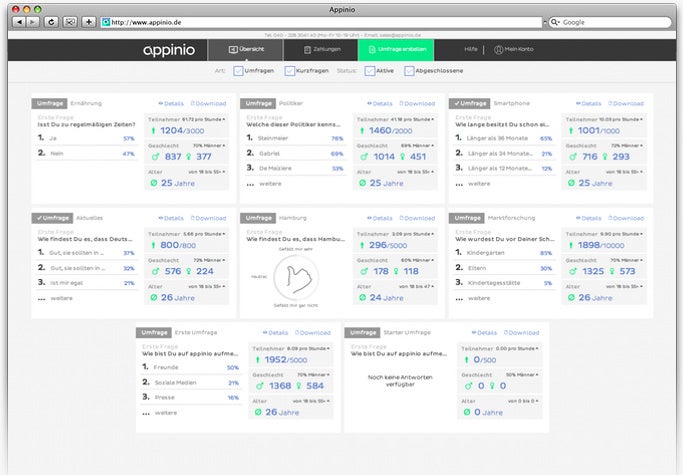The width and height of the screenshot is (683, 475).
Task: Download the Hamburg survey
Action: point(417,218)
